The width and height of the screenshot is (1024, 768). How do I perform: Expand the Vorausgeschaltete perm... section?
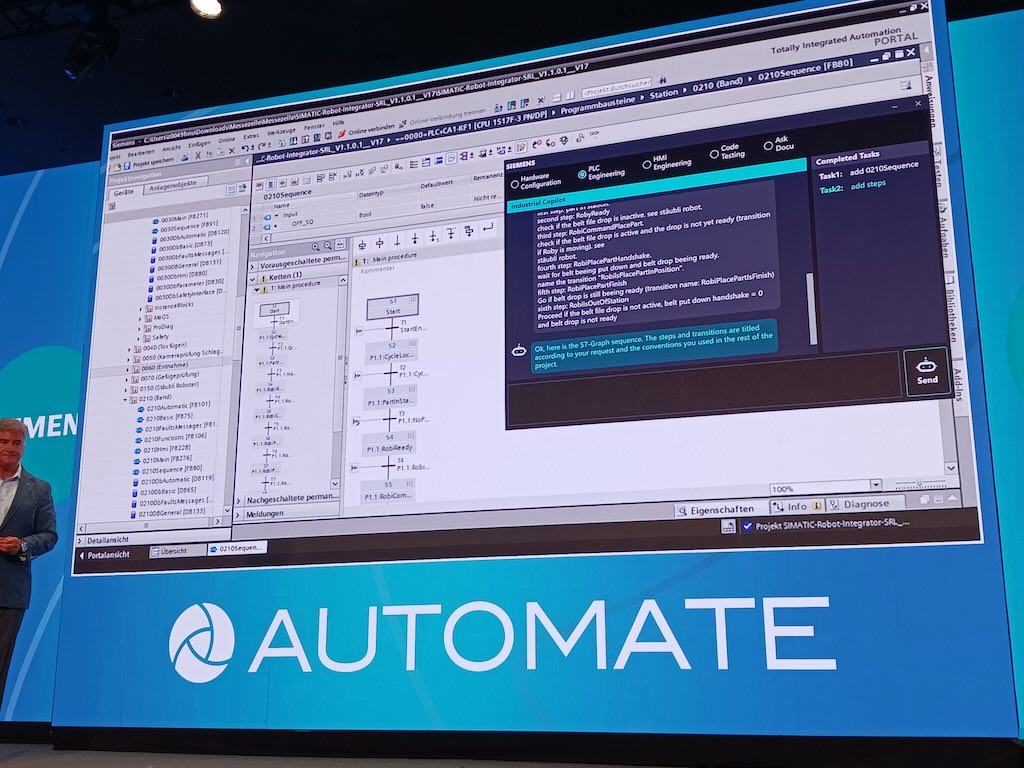254,266
